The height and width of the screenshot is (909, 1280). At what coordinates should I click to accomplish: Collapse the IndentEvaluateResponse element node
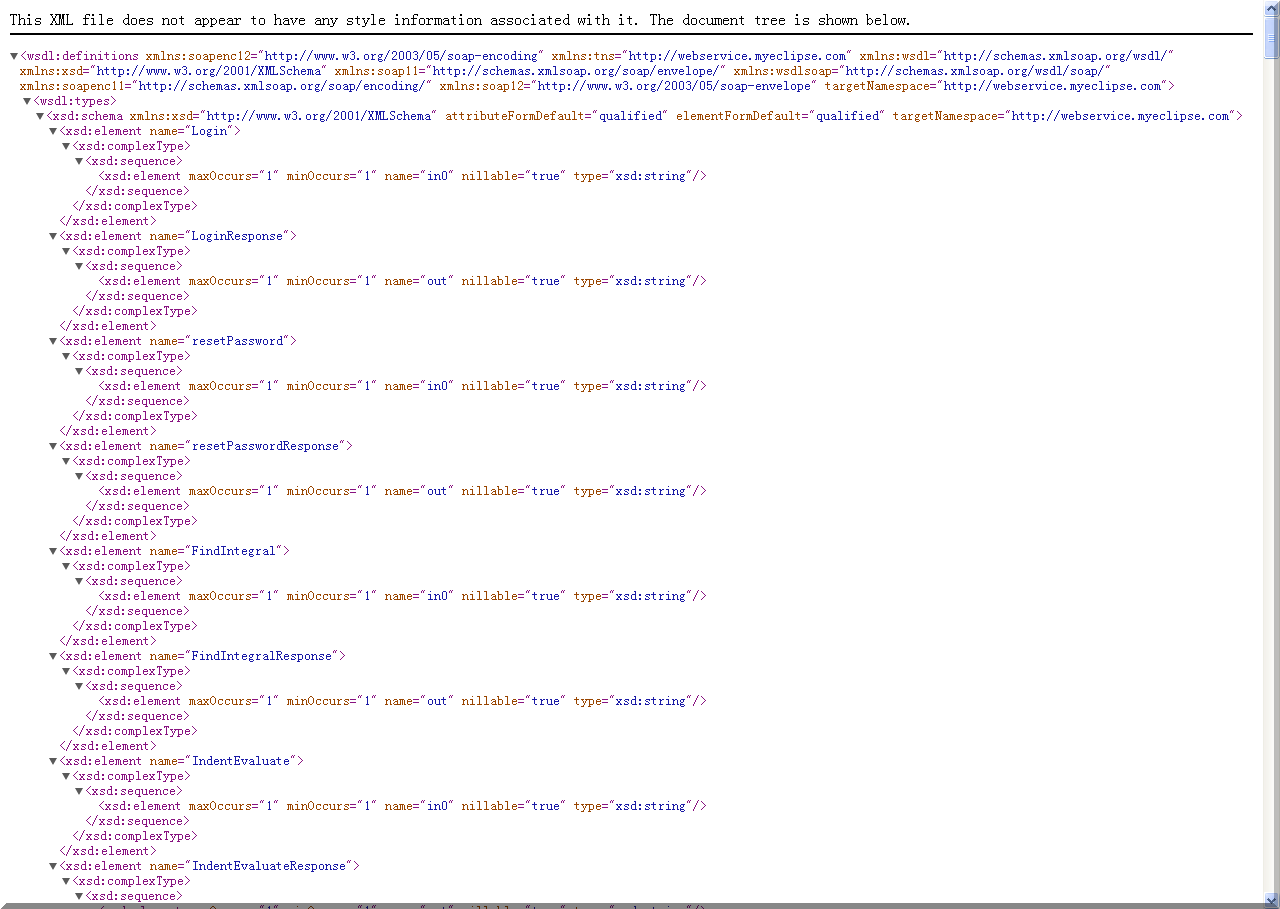[x=53, y=867]
